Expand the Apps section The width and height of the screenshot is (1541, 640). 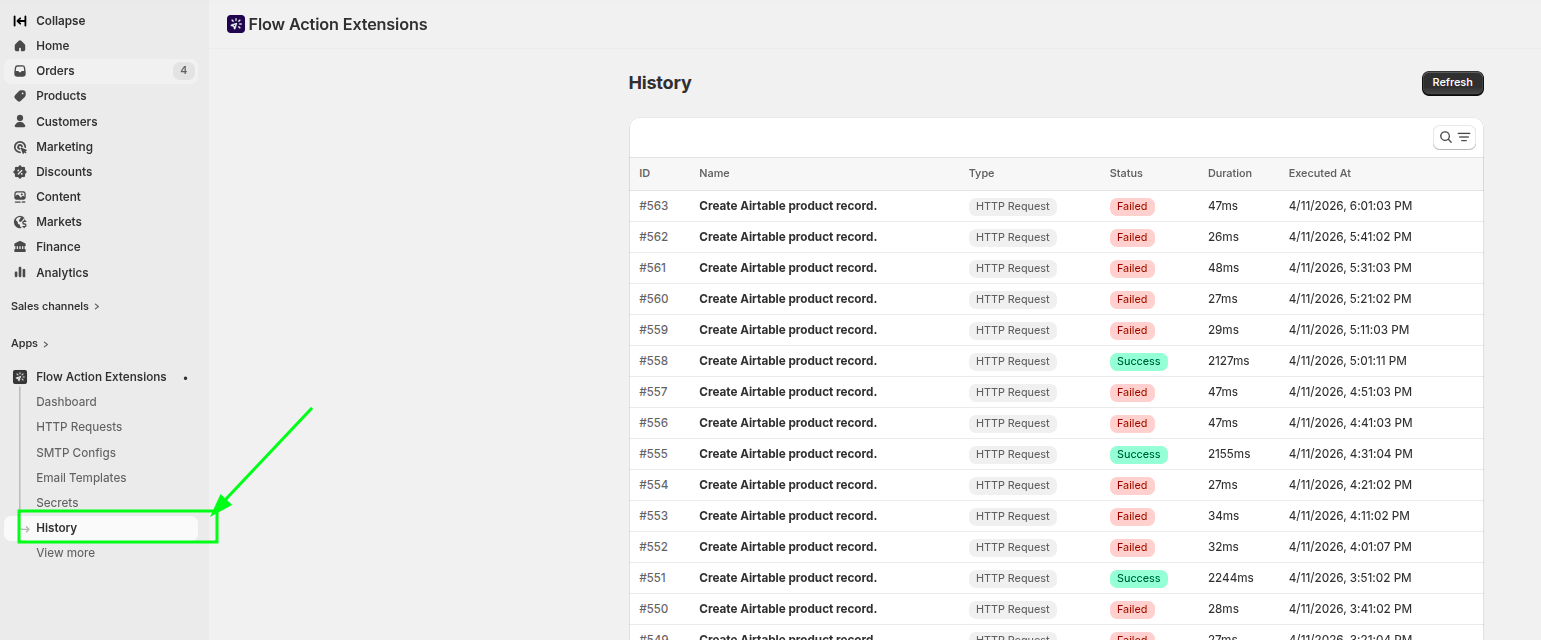pyautogui.click(x=30, y=343)
